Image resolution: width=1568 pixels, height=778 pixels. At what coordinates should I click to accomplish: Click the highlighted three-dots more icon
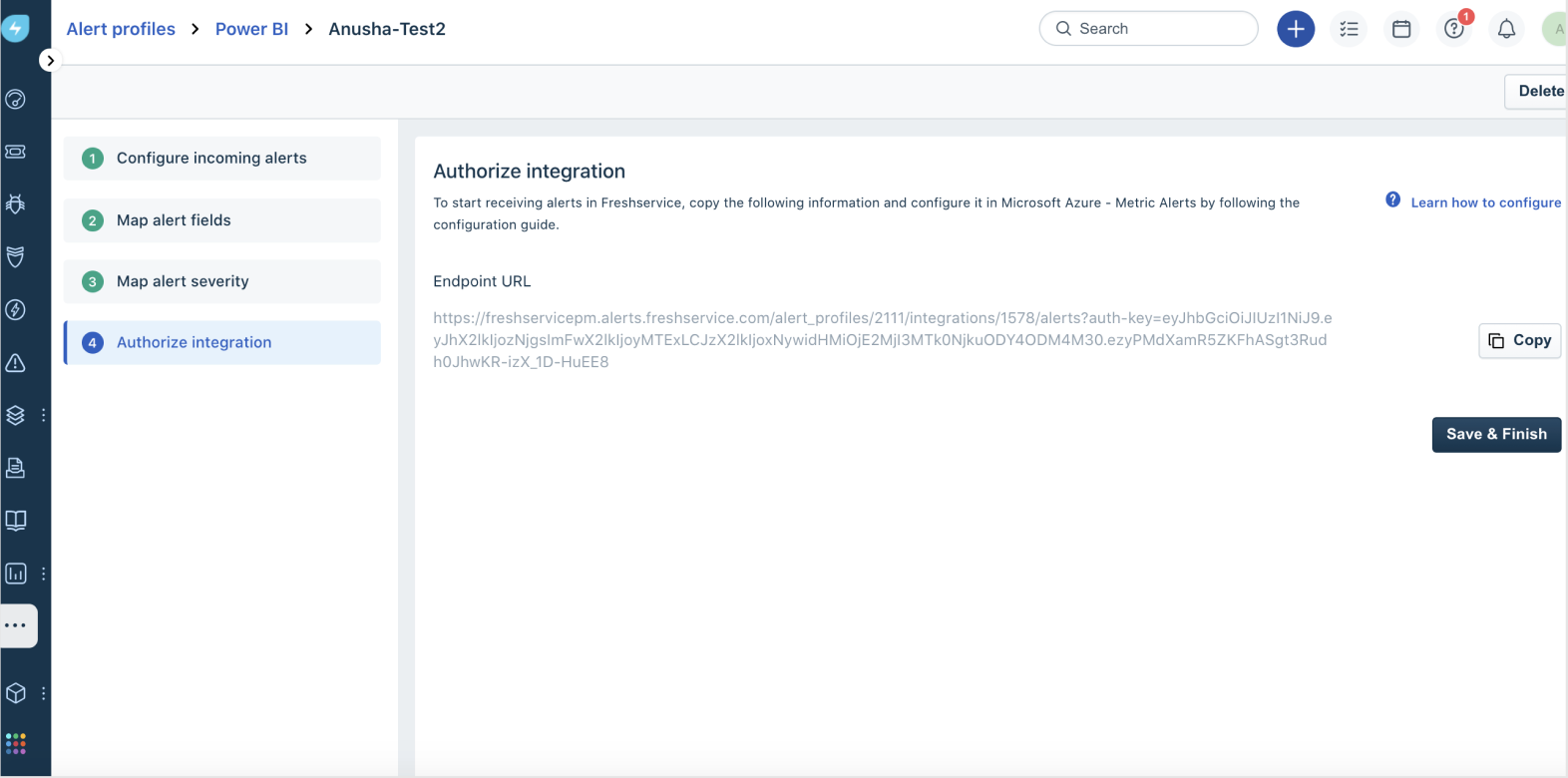[x=16, y=625]
